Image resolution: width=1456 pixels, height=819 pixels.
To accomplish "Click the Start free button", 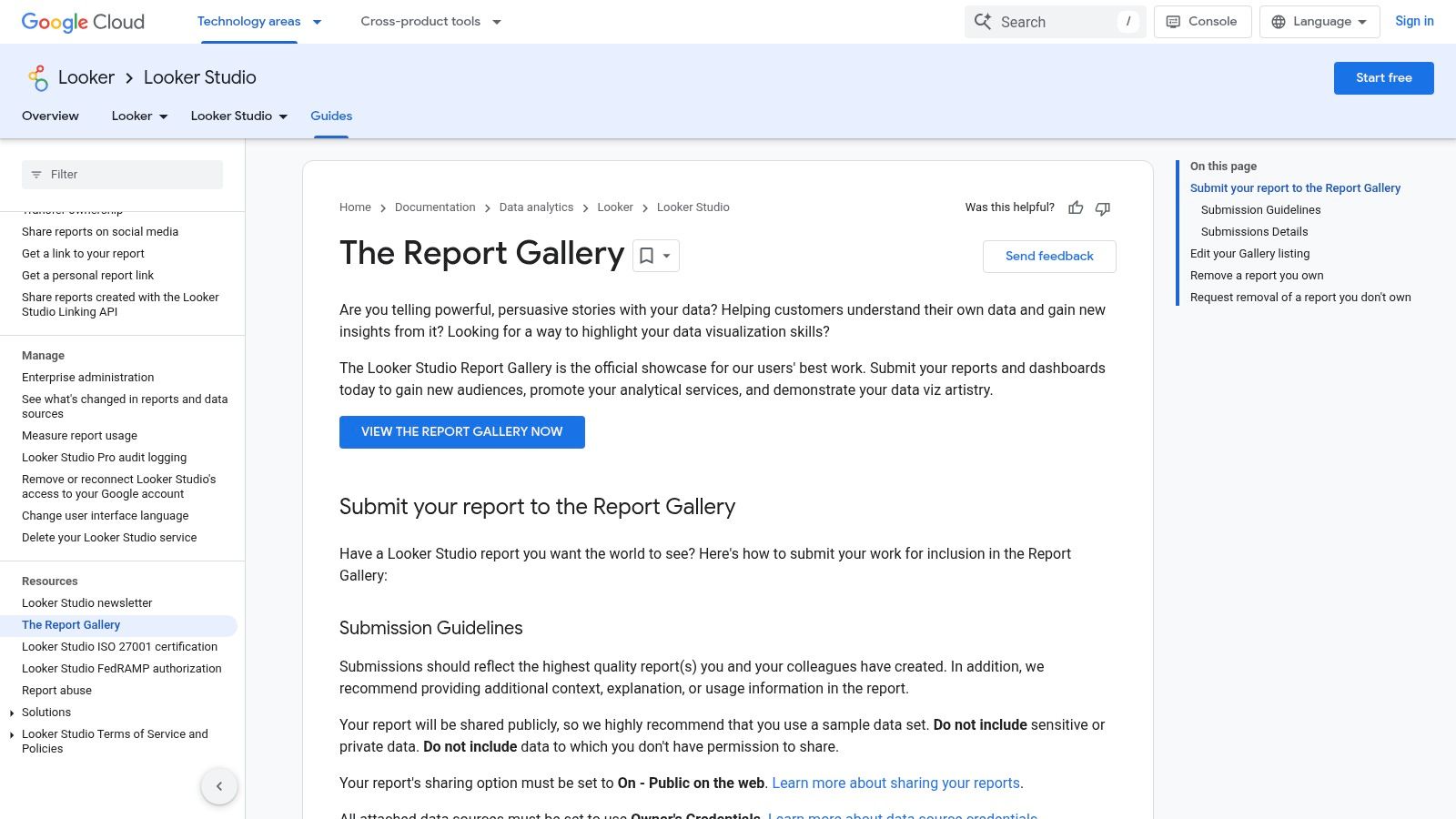I will point(1383,78).
